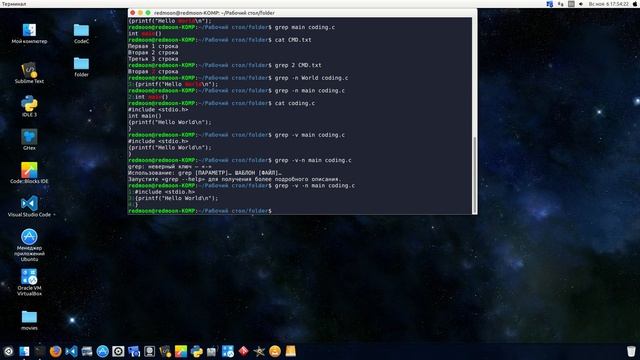
Task: Open Менеджер приложений Ubuntu desktop icon
Action: click(29, 245)
